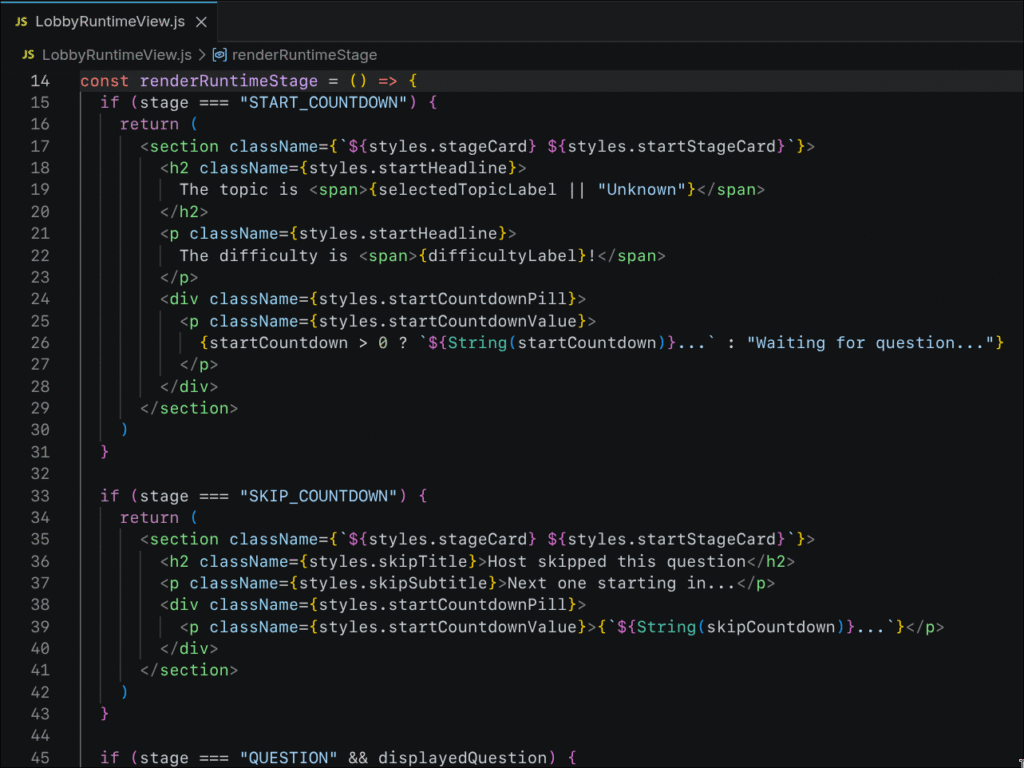Image resolution: width=1024 pixels, height=768 pixels.
Task: Click the symbol icon before renderRuntimeStage breadcrumb
Action: [x=220, y=55]
